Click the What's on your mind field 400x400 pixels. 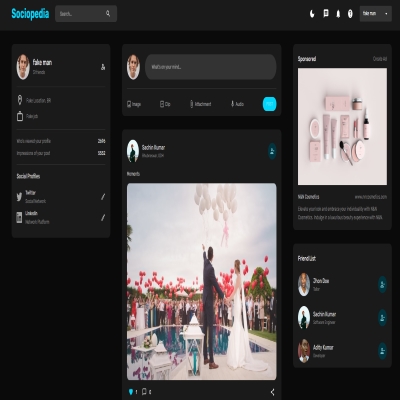pos(211,67)
